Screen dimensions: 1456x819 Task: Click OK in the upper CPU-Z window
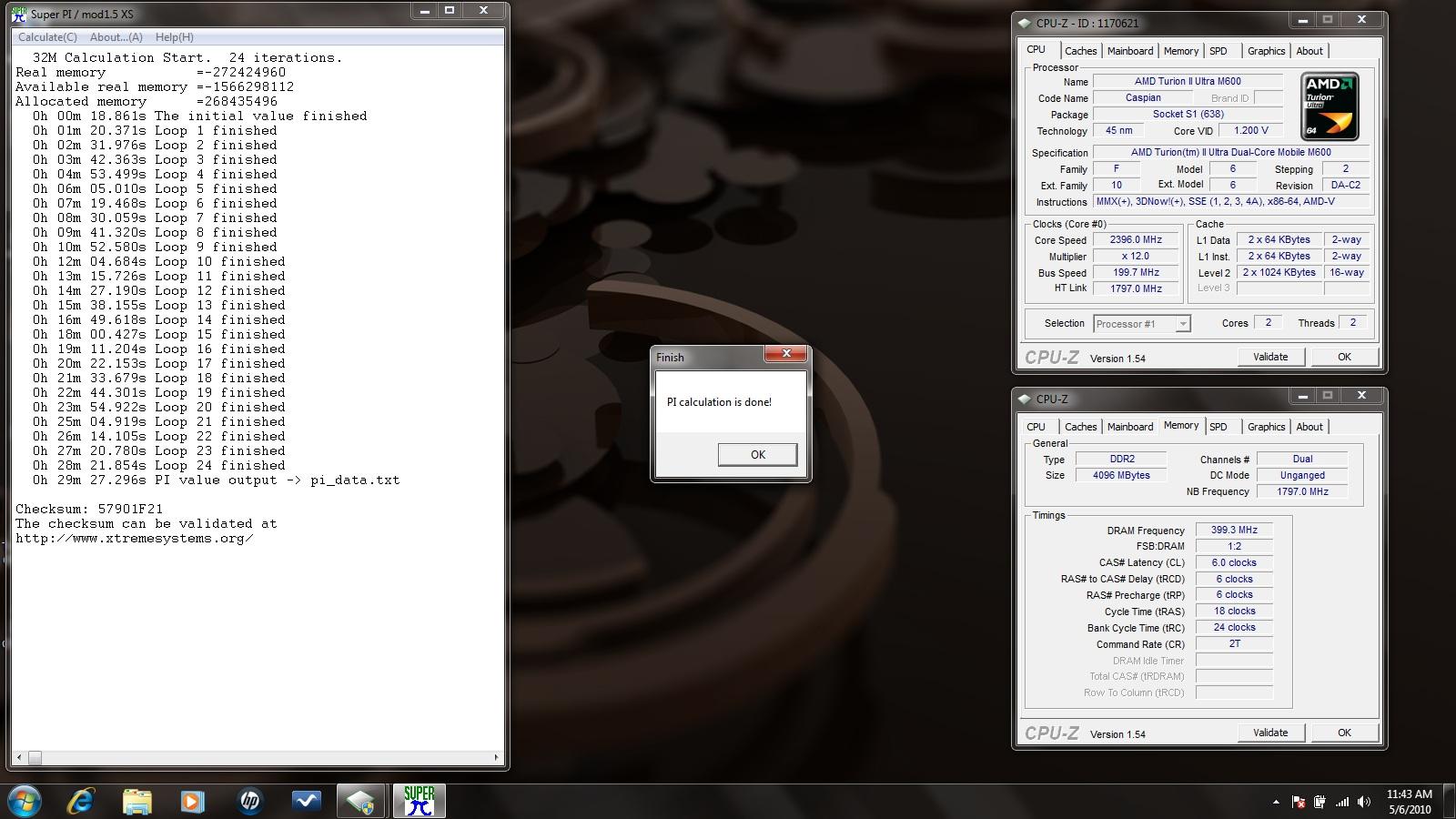tap(1344, 357)
